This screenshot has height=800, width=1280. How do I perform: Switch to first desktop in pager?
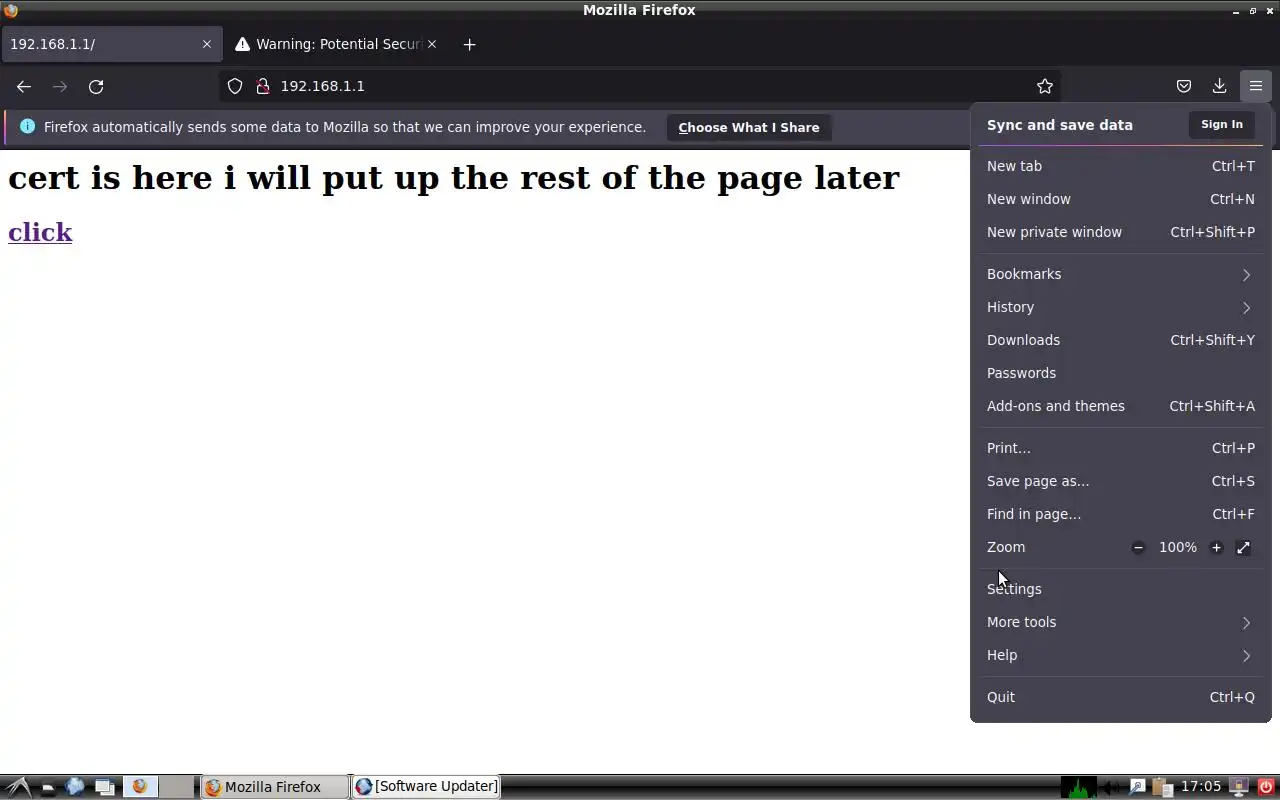pyautogui.click(x=140, y=787)
